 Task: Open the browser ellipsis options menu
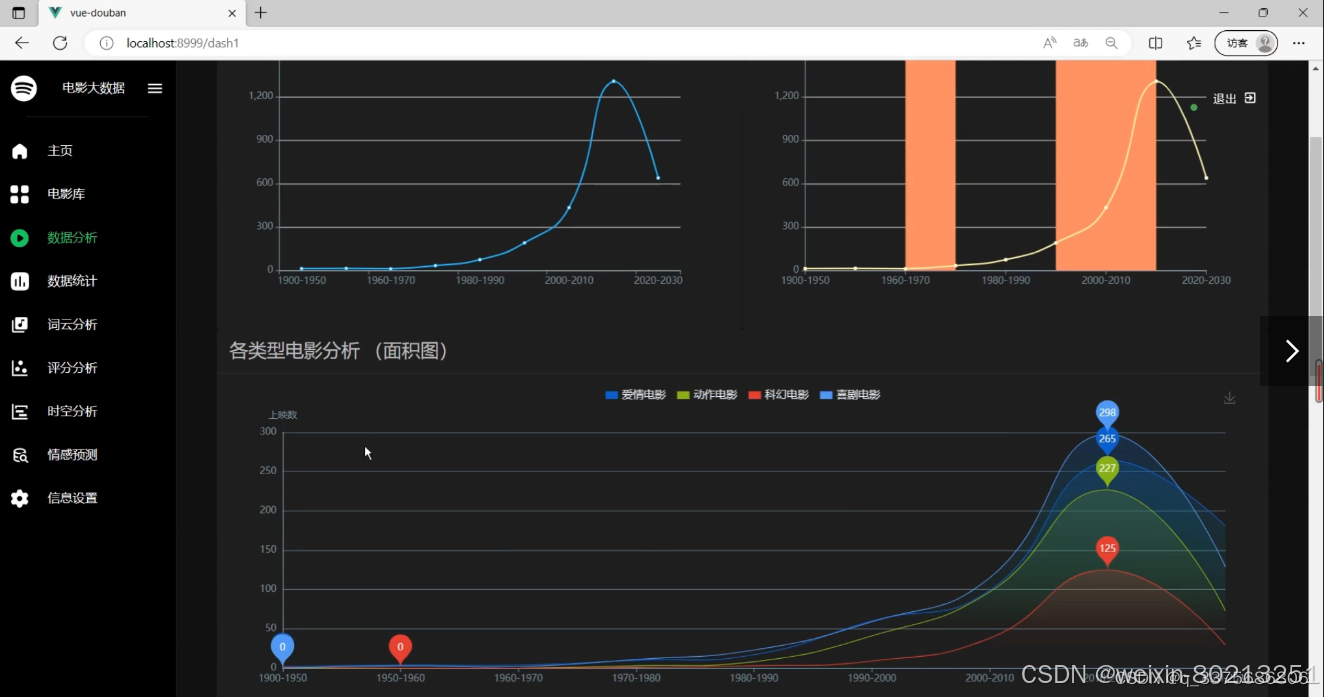pos(1299,43)
